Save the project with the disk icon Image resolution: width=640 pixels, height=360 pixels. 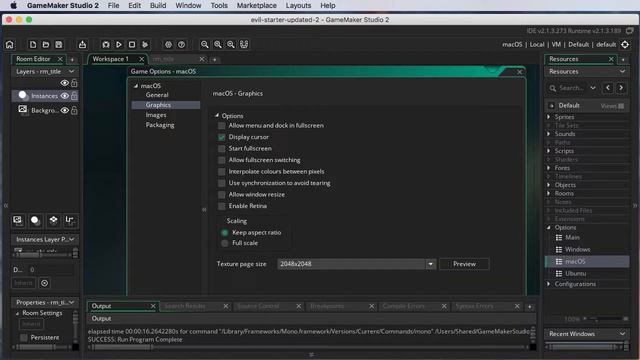pos(59,44)
